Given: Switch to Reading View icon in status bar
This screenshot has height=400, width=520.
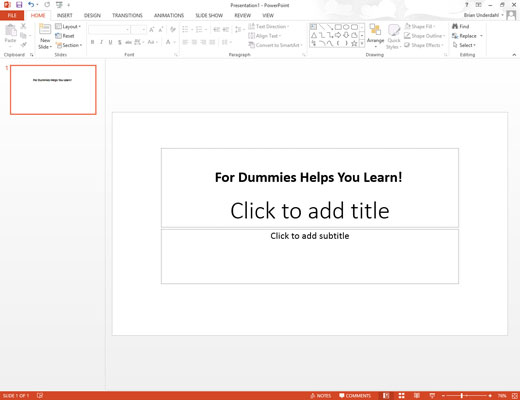Looking at the screenshot, I should tap(417, 396).
